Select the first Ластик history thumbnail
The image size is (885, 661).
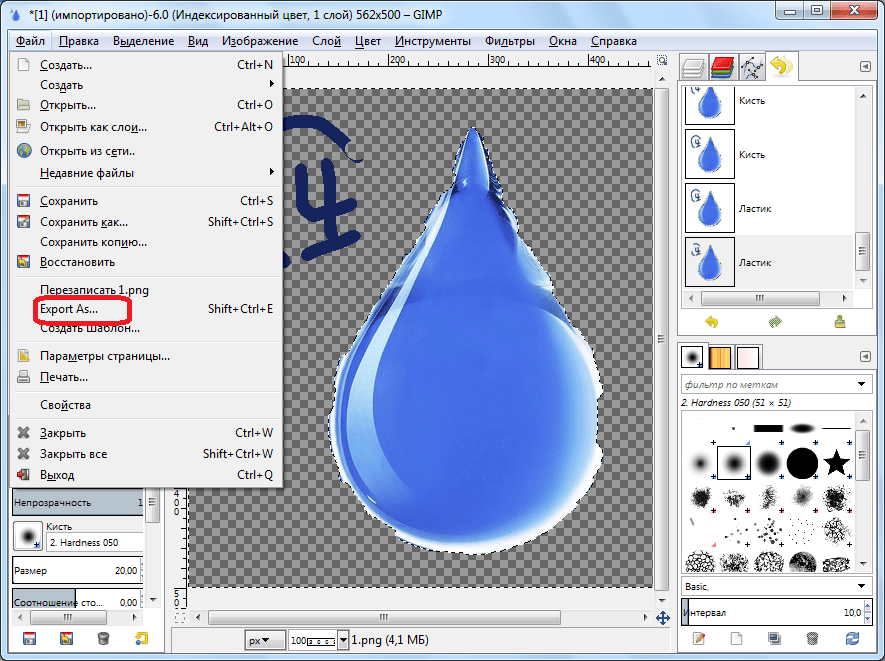[710, 208]
